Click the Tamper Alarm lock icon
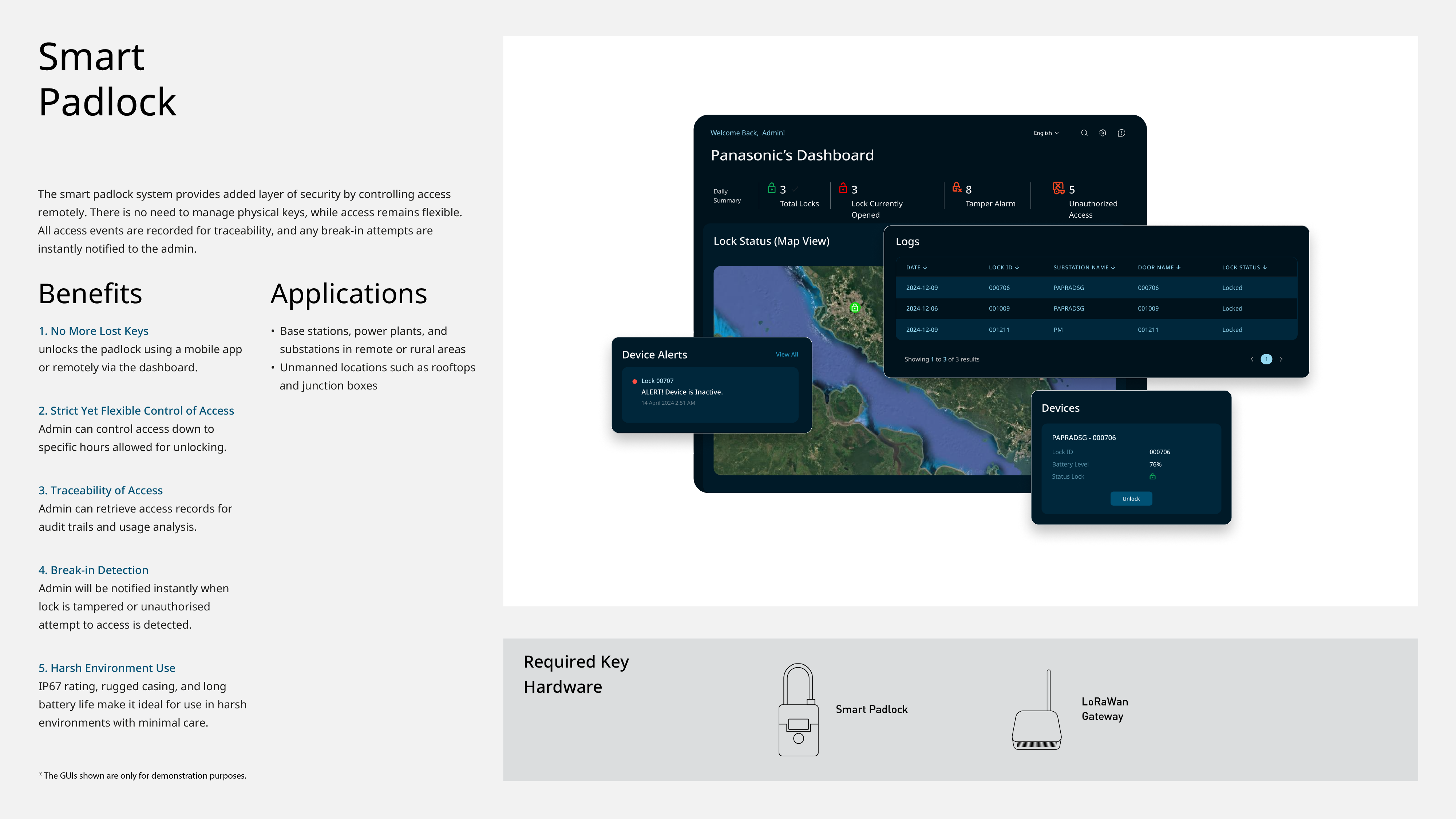Viewport: 1456px width, 819px height. (957, 187)
